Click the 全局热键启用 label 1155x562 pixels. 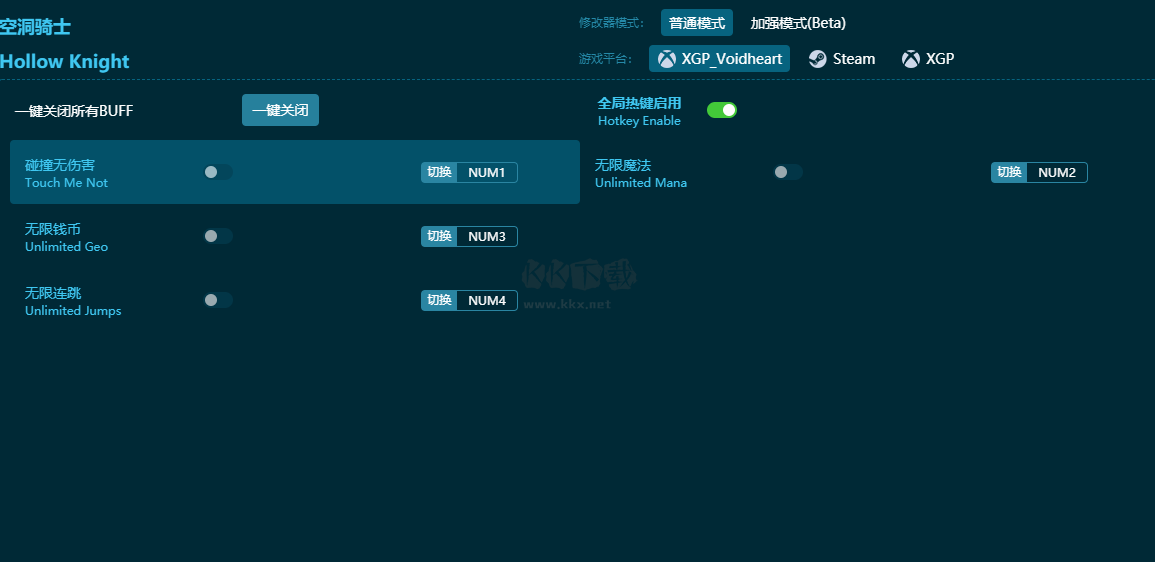click(639, 103)
